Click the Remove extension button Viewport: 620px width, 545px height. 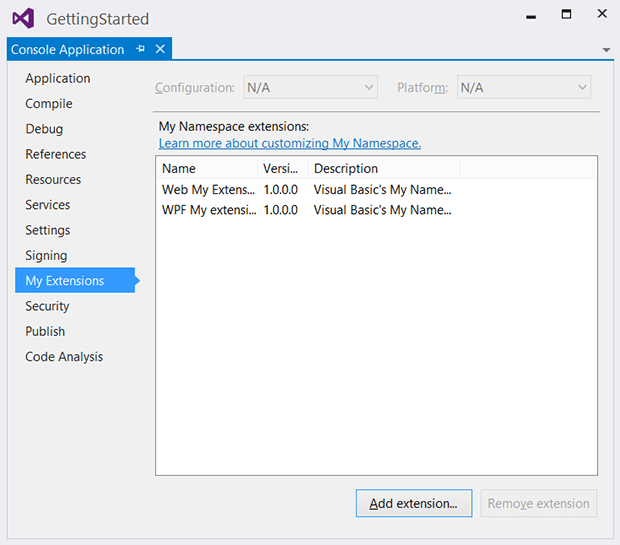(x=539, y=503)
